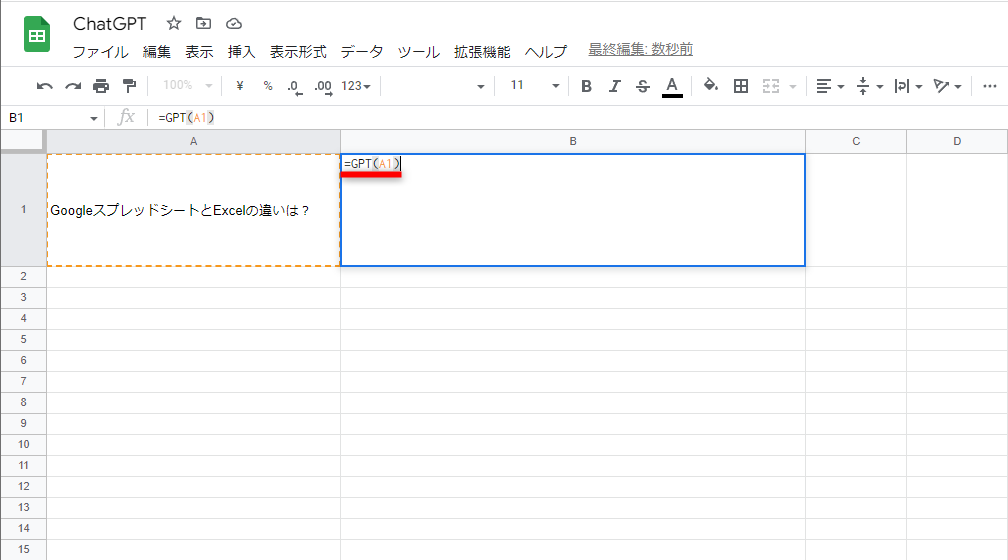Open the 表示形式 menu

click(x=298, y=51)
